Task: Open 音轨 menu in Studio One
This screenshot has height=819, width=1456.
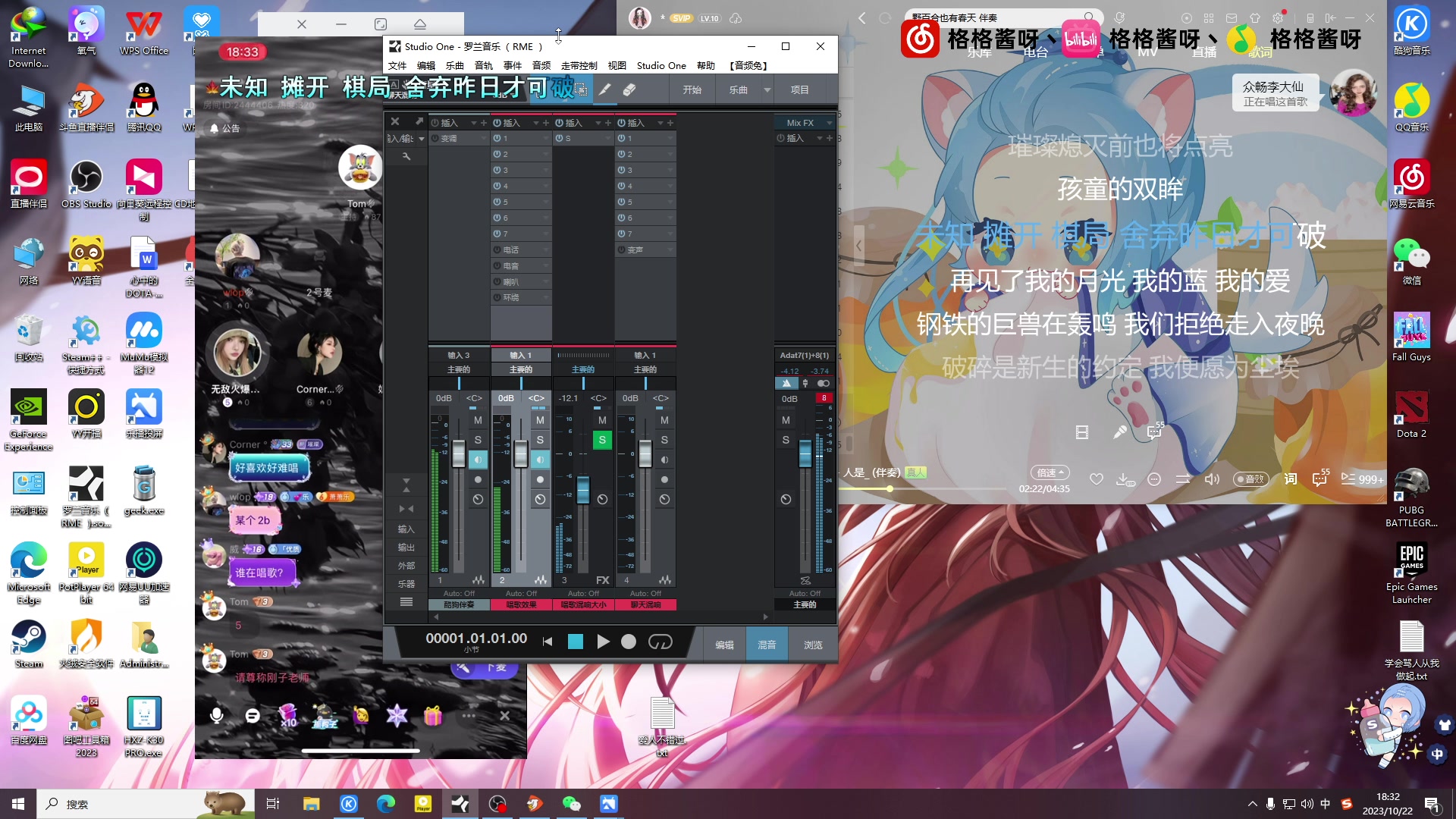Action: click(x=484, y=66)
